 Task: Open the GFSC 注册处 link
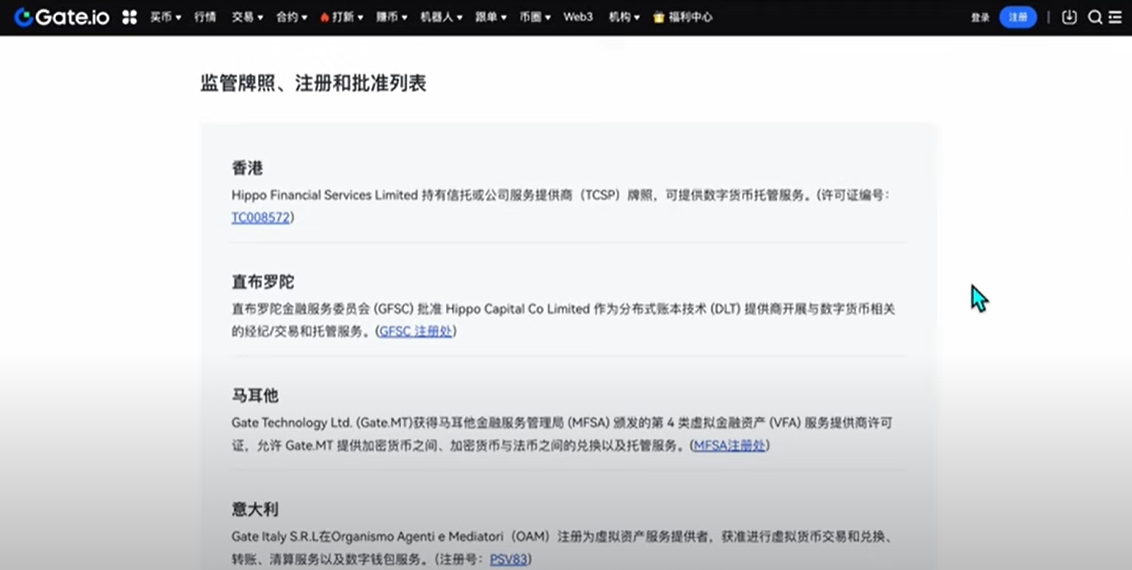[x=417, y=331]
